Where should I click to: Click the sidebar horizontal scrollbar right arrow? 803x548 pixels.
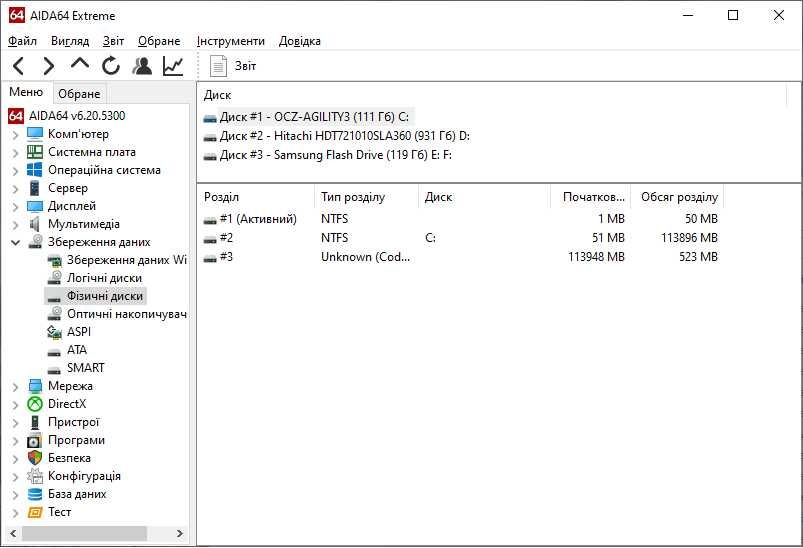180,533
